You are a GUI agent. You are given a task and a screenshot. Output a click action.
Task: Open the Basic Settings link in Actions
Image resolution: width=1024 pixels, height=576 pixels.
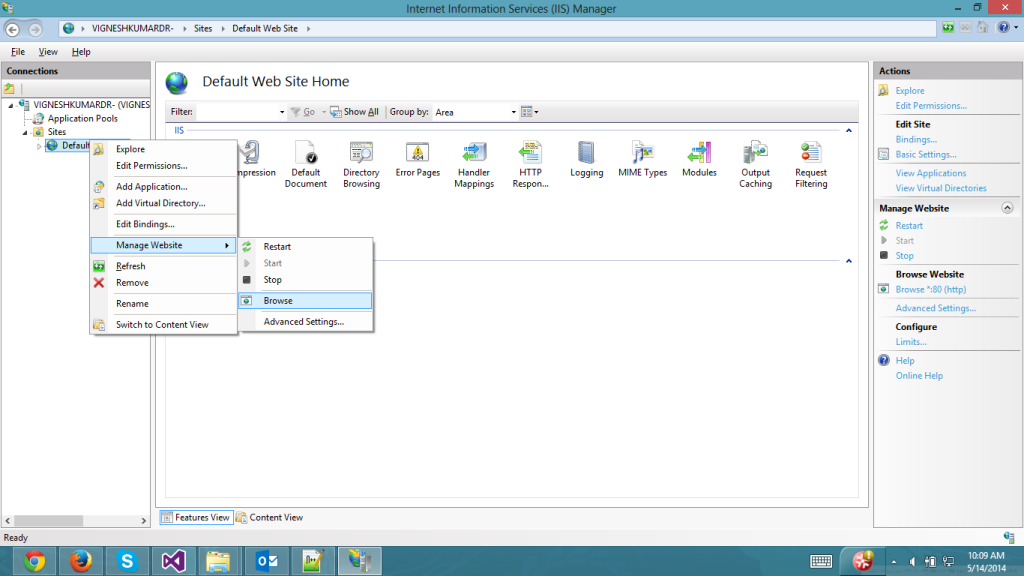[x=925, y=155]
